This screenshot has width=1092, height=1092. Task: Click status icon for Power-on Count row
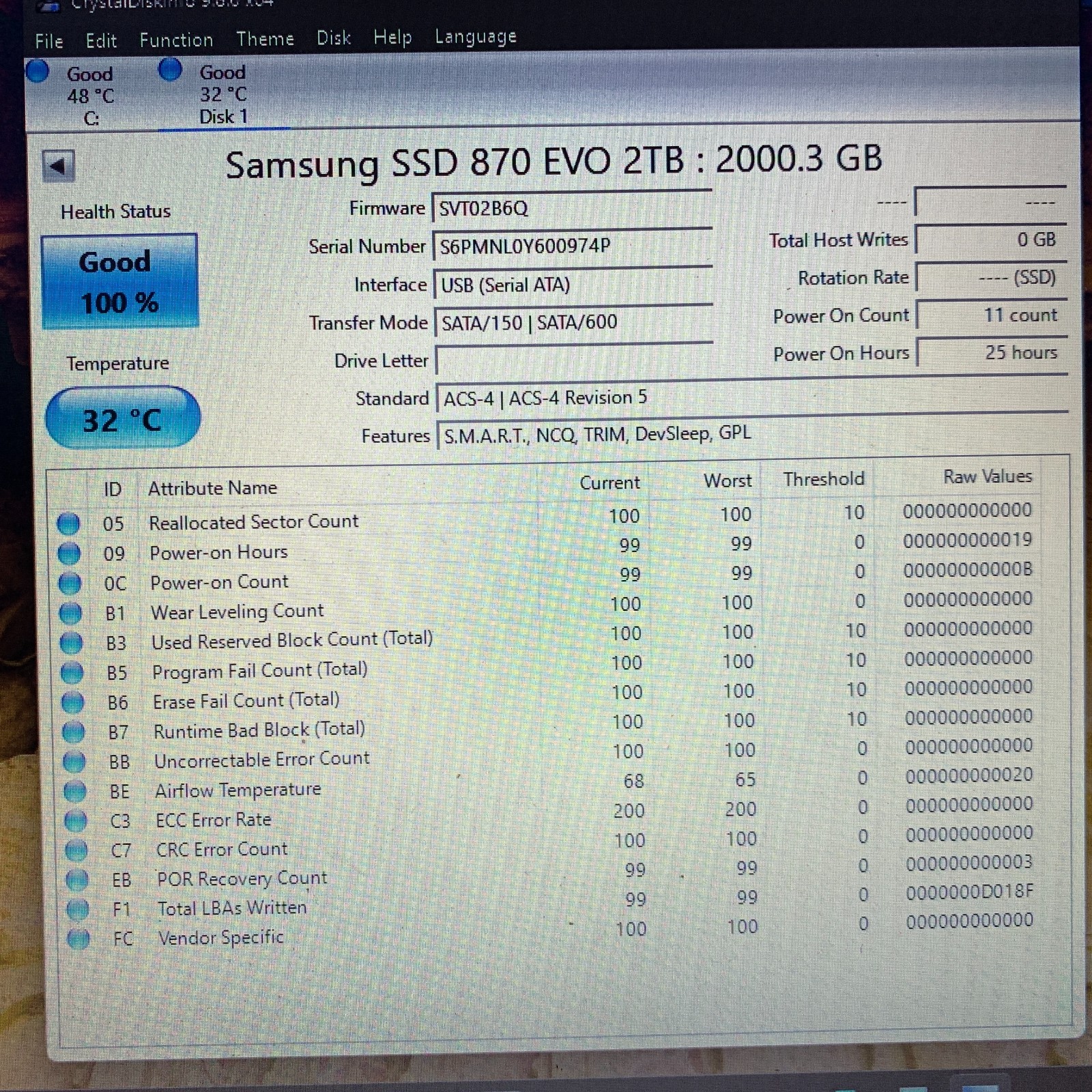[x=70, y=584]
